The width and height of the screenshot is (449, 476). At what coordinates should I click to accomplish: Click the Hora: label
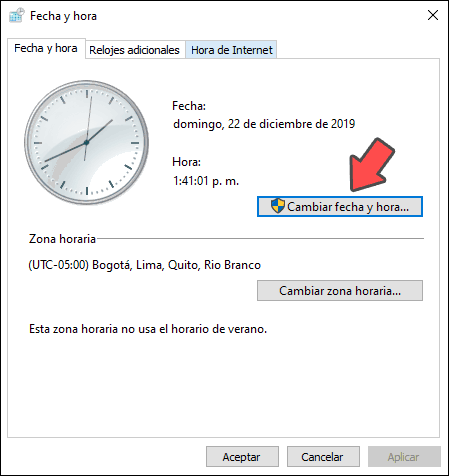[187, 162]
